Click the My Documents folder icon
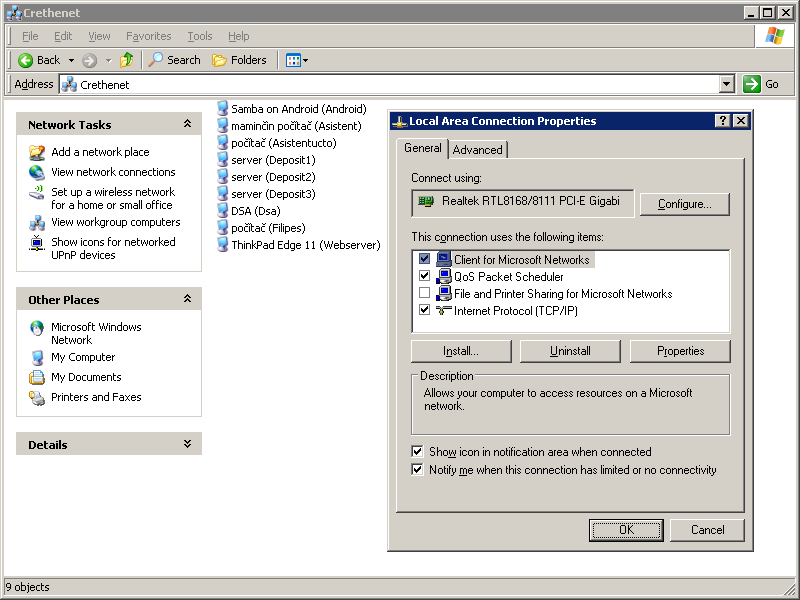Image resolution: width=800 pixels, height=600 pixels. (x=37, y=378)
